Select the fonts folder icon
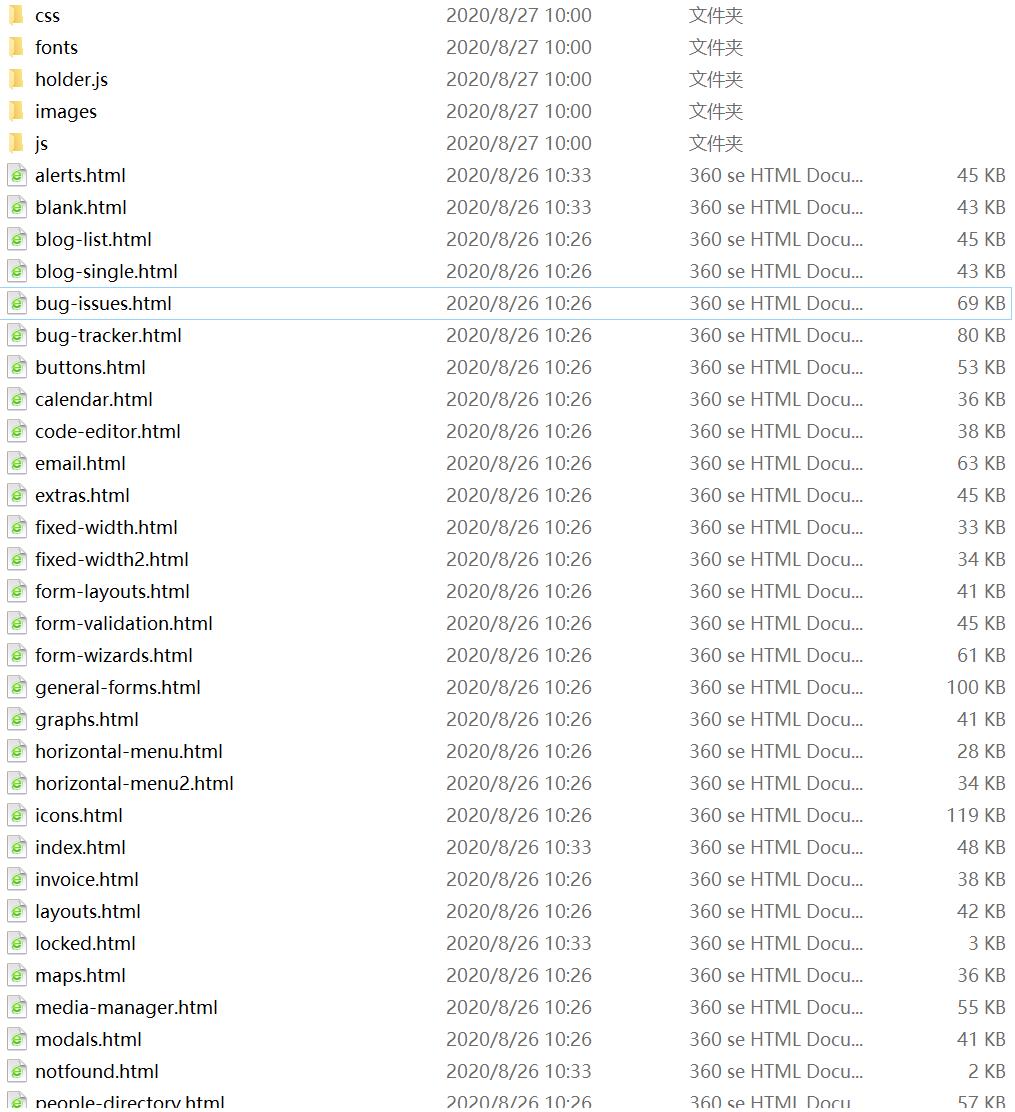The width and height of the screenshot is (1015, 1112). [16, 47]
